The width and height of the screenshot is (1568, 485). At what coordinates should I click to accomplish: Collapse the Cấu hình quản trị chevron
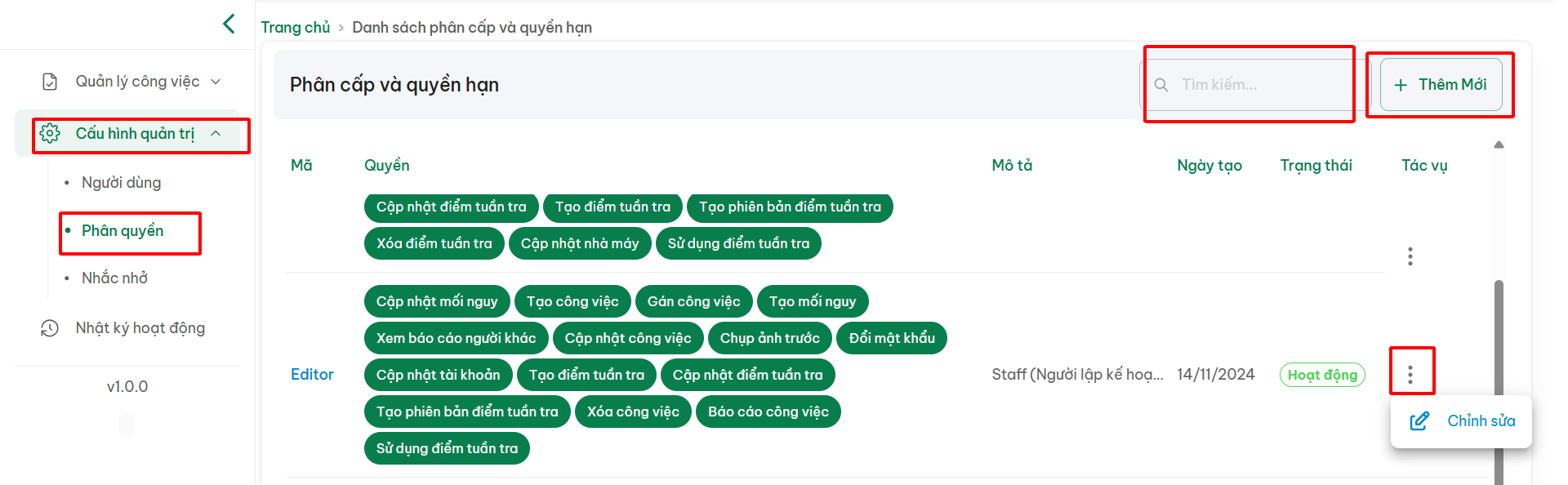point(216,134)
